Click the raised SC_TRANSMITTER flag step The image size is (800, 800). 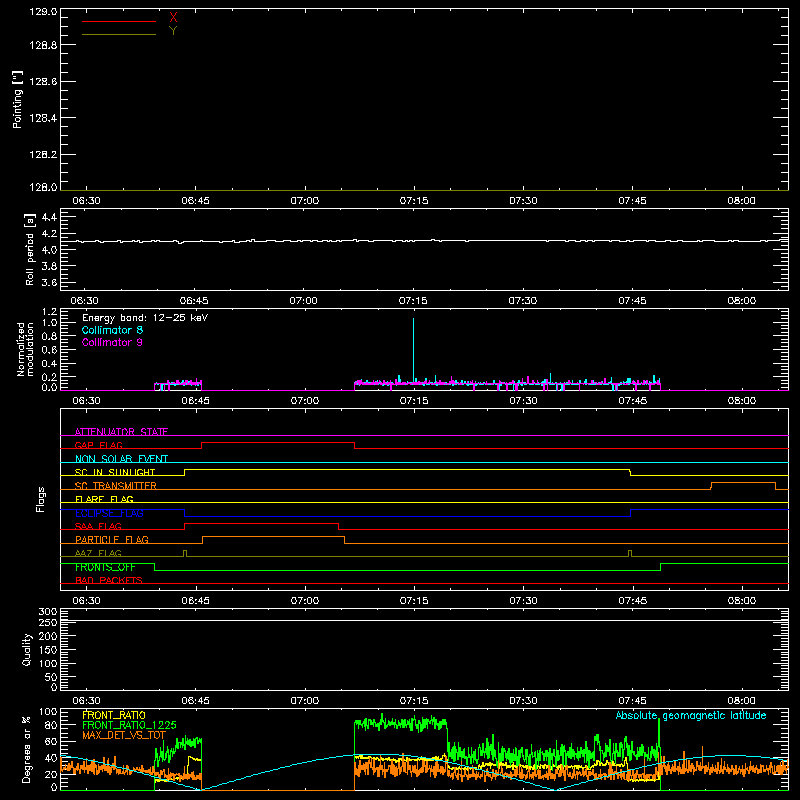pyautogui.click(x=743, y=483)
